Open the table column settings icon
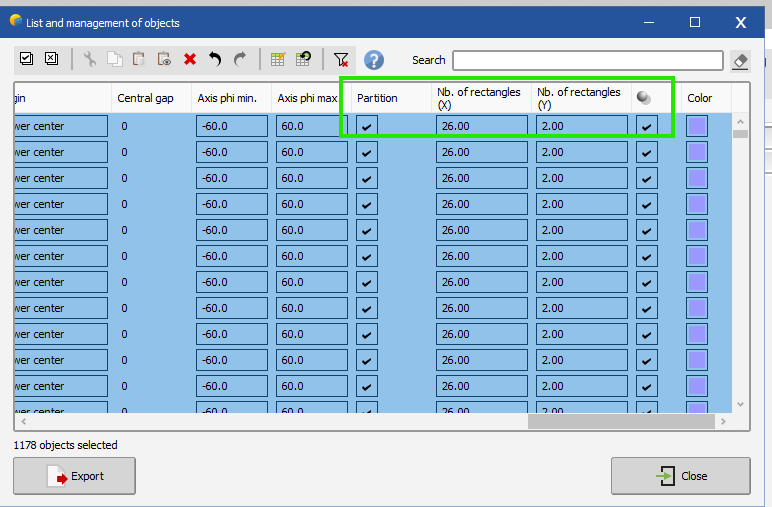Viewport: 772px width, 507px height. [x=278, y=60]
